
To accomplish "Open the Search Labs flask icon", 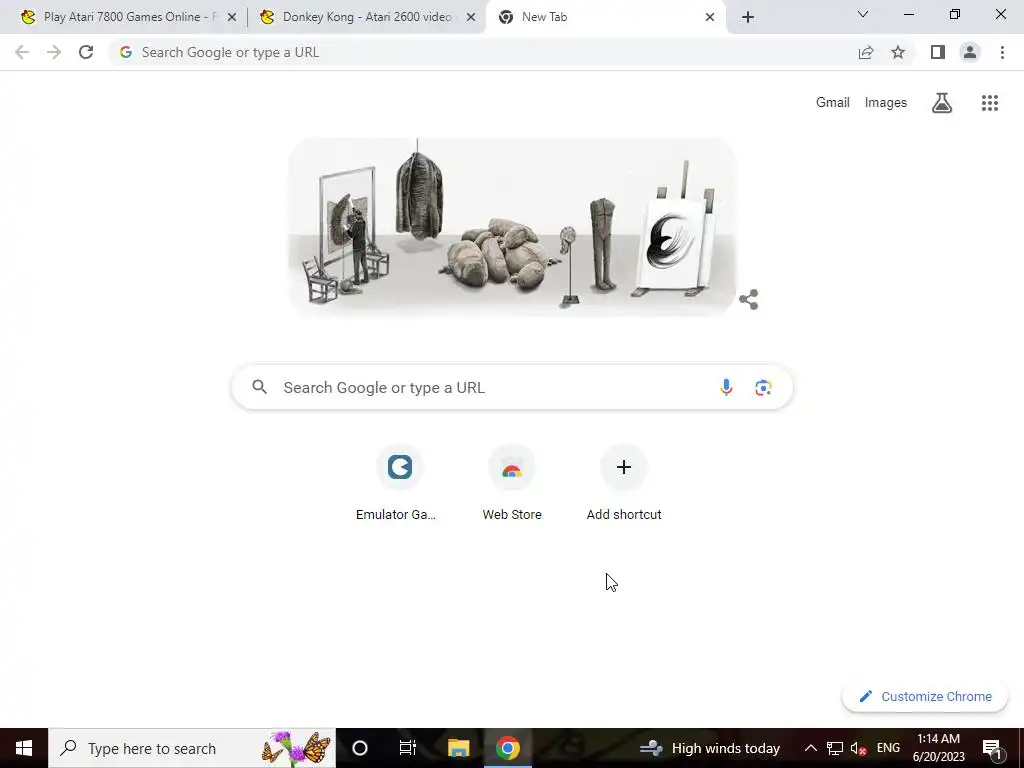I will pos(942,103).
